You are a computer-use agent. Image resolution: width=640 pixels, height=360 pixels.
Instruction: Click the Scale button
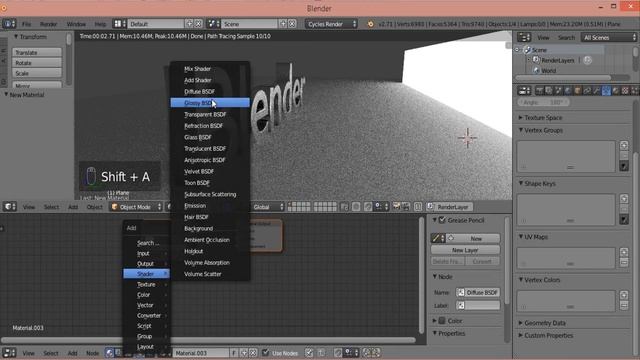pyautogui.click(x=37, y=73)
